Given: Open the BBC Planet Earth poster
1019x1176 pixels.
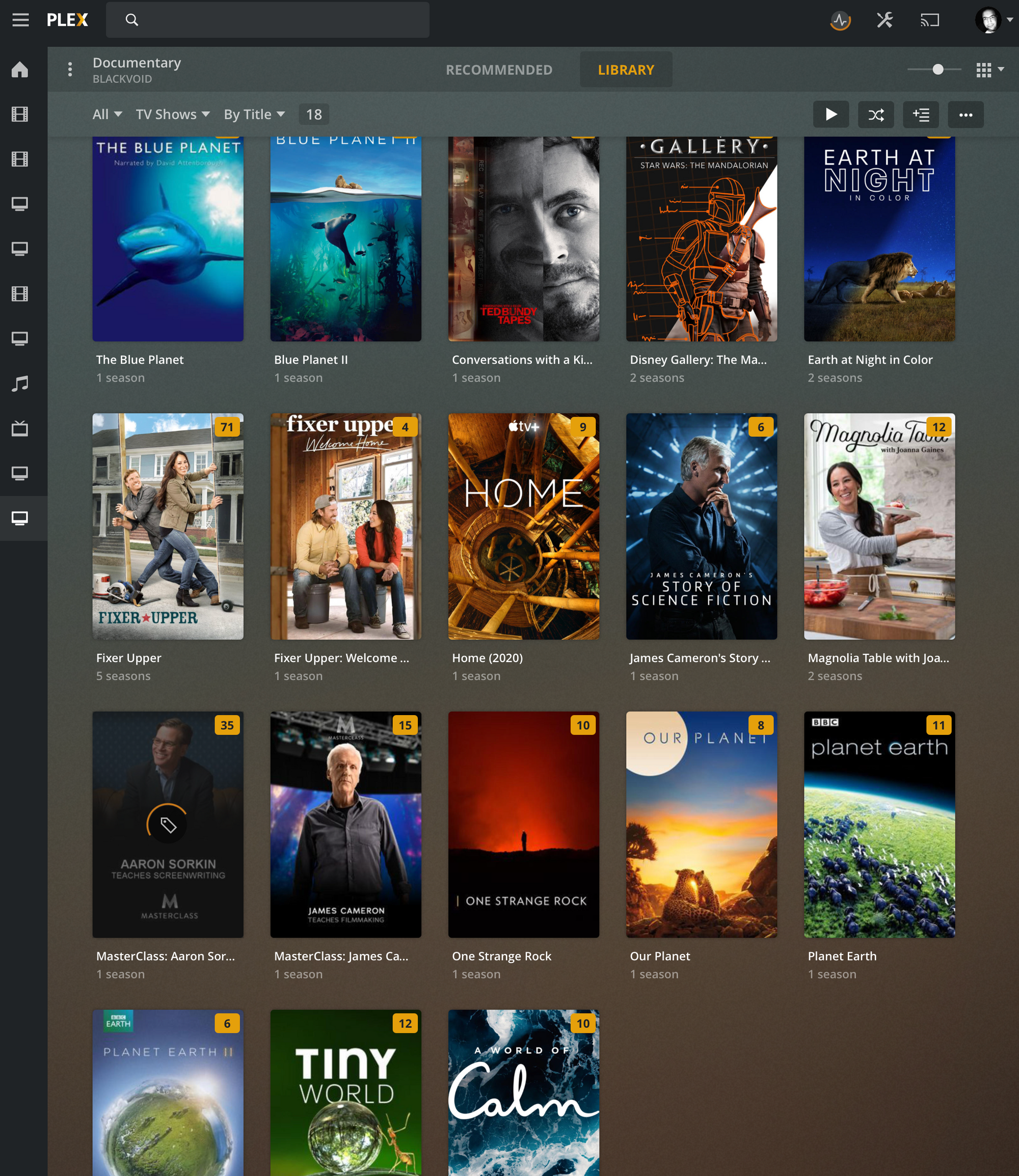Looking at the screenshot, I should (x=880, y=825).
